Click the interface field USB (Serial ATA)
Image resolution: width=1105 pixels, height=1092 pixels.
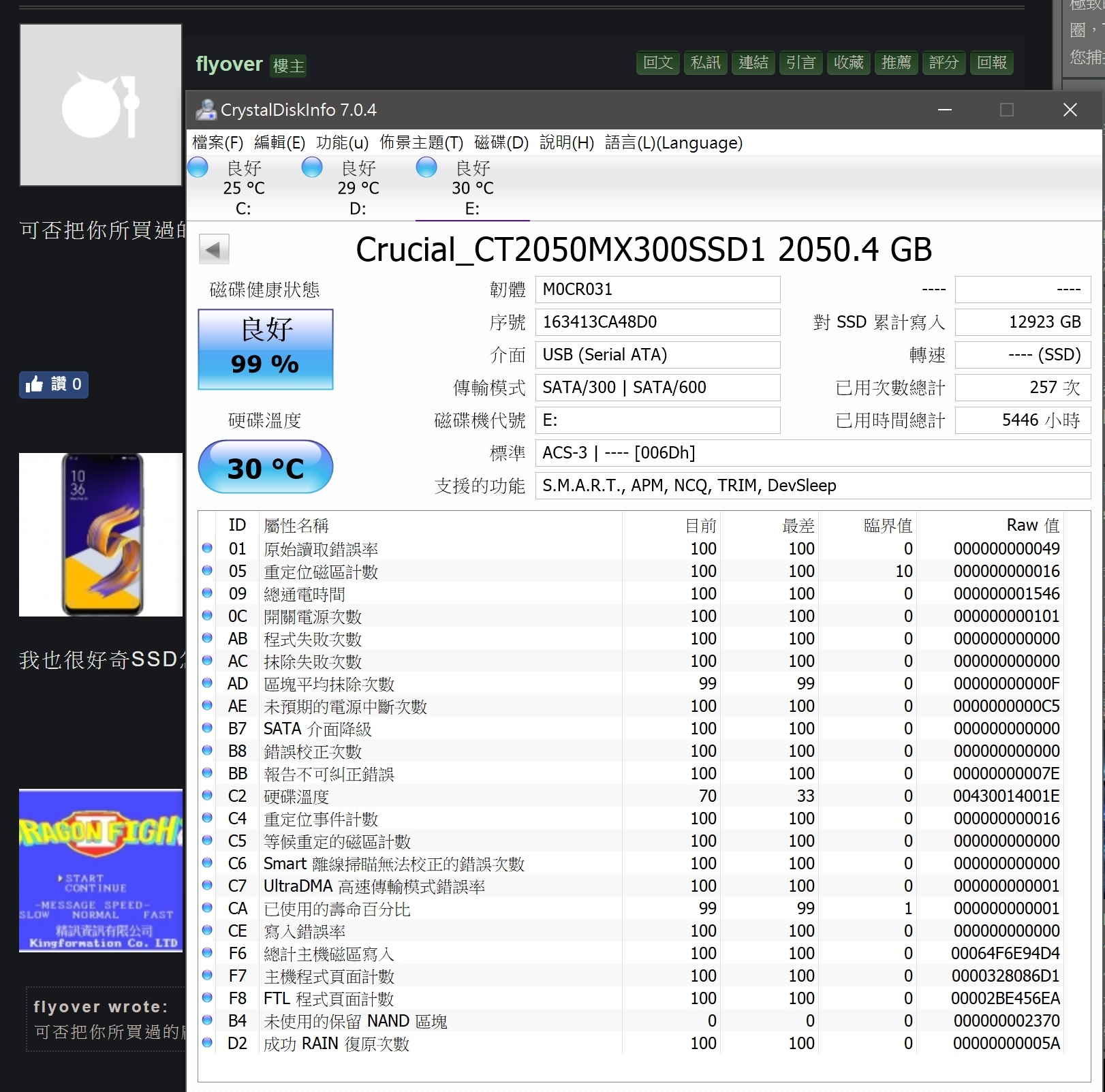(657, 355)
